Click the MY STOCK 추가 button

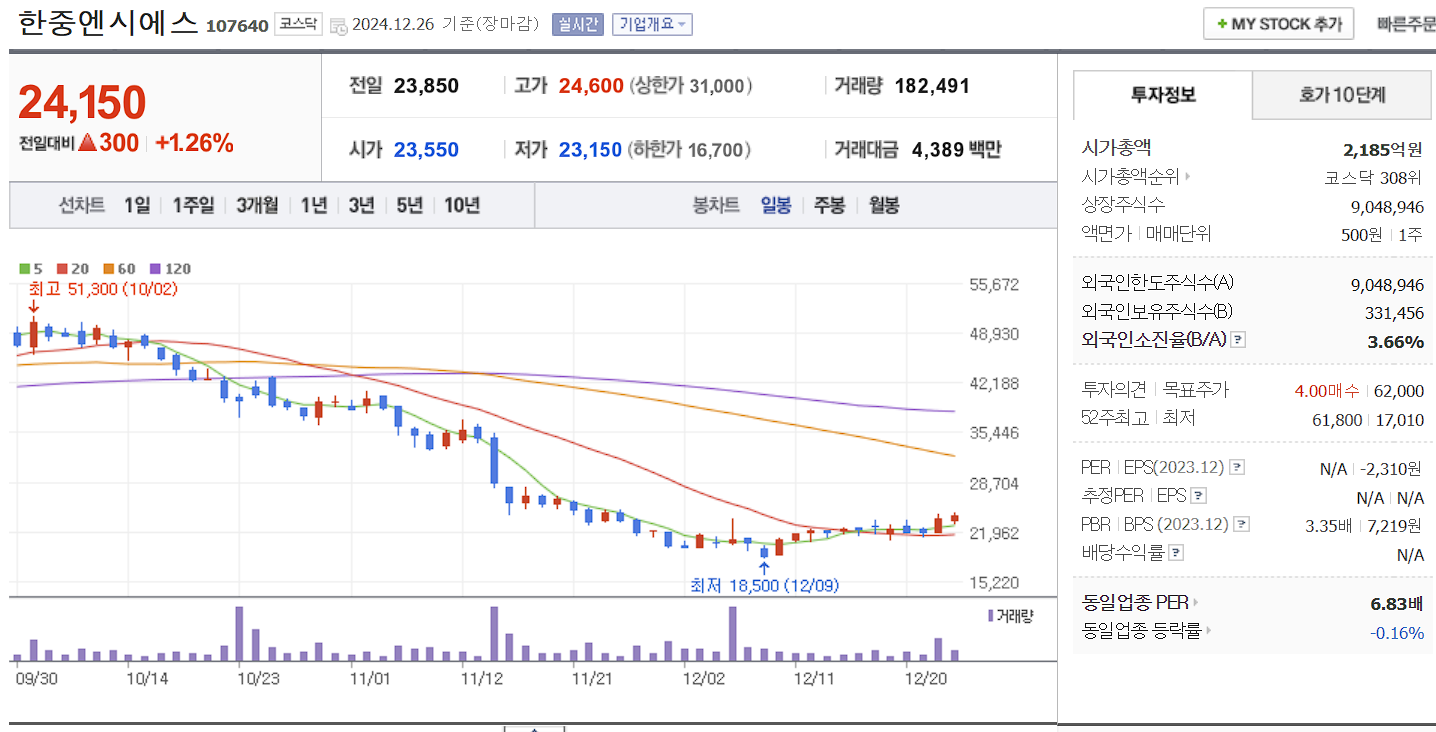(x=1278, y=23)
